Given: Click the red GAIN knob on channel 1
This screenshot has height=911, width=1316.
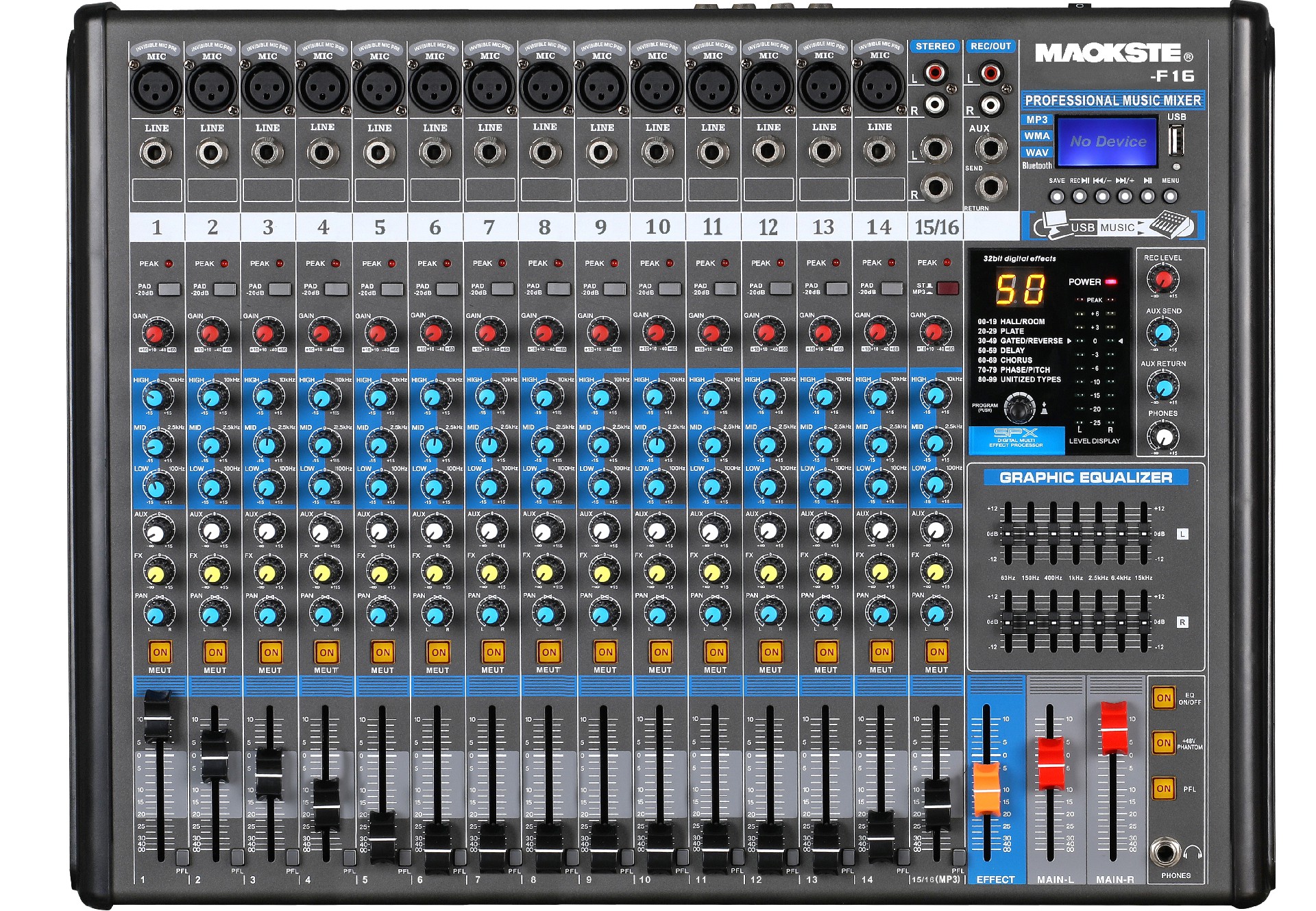Looking at the screenshot, I should (156, 334).
